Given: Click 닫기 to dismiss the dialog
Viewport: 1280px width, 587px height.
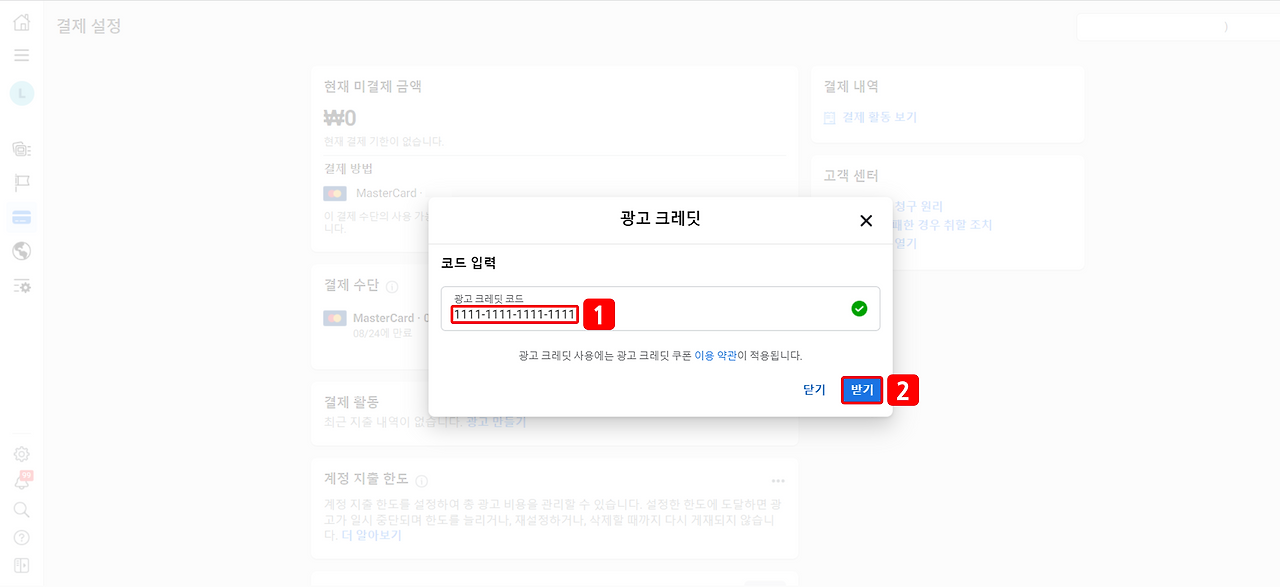Looking at the screenshot, I should tap(815, 389).
